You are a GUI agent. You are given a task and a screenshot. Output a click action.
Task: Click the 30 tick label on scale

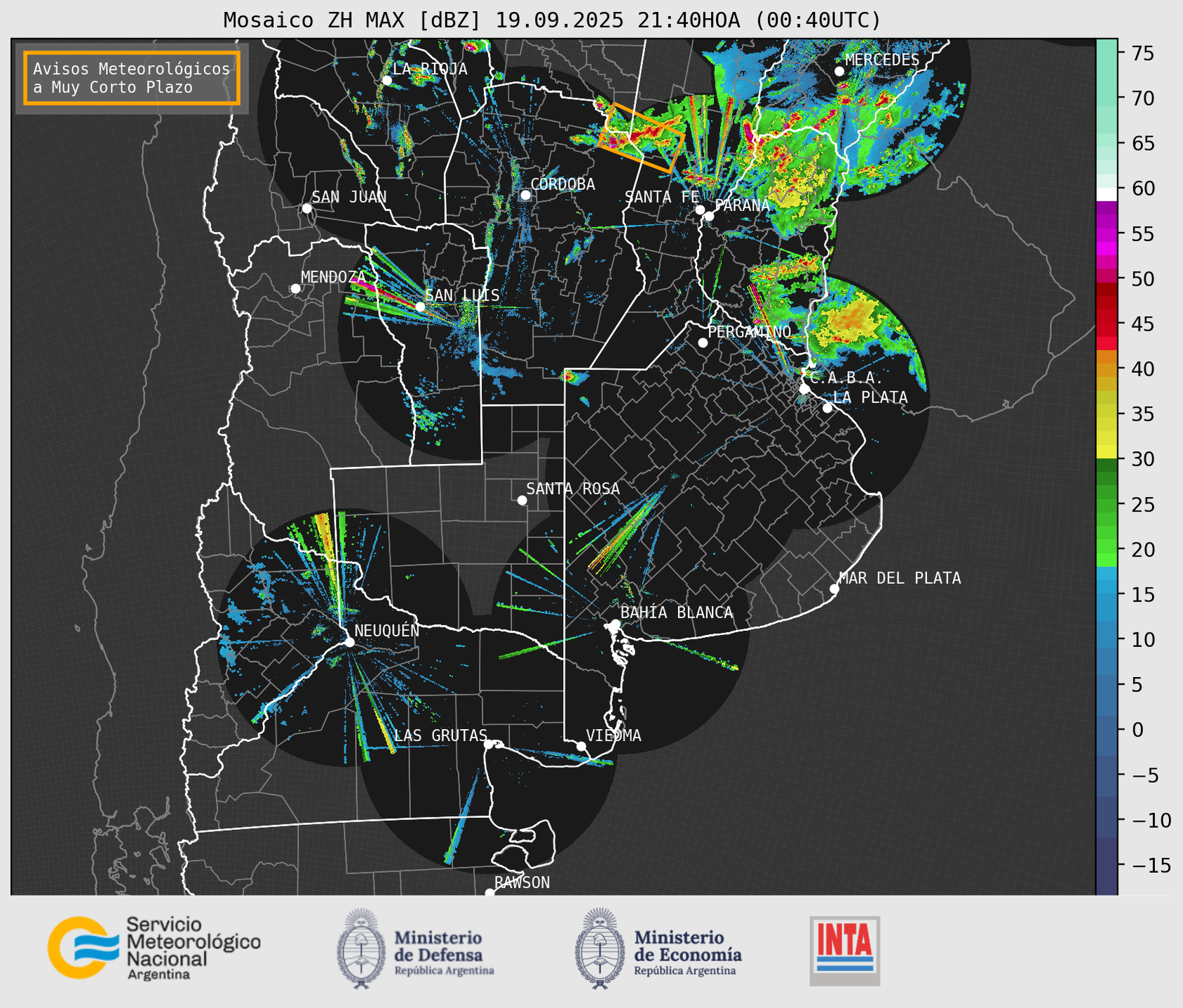tap(1142, 459)
